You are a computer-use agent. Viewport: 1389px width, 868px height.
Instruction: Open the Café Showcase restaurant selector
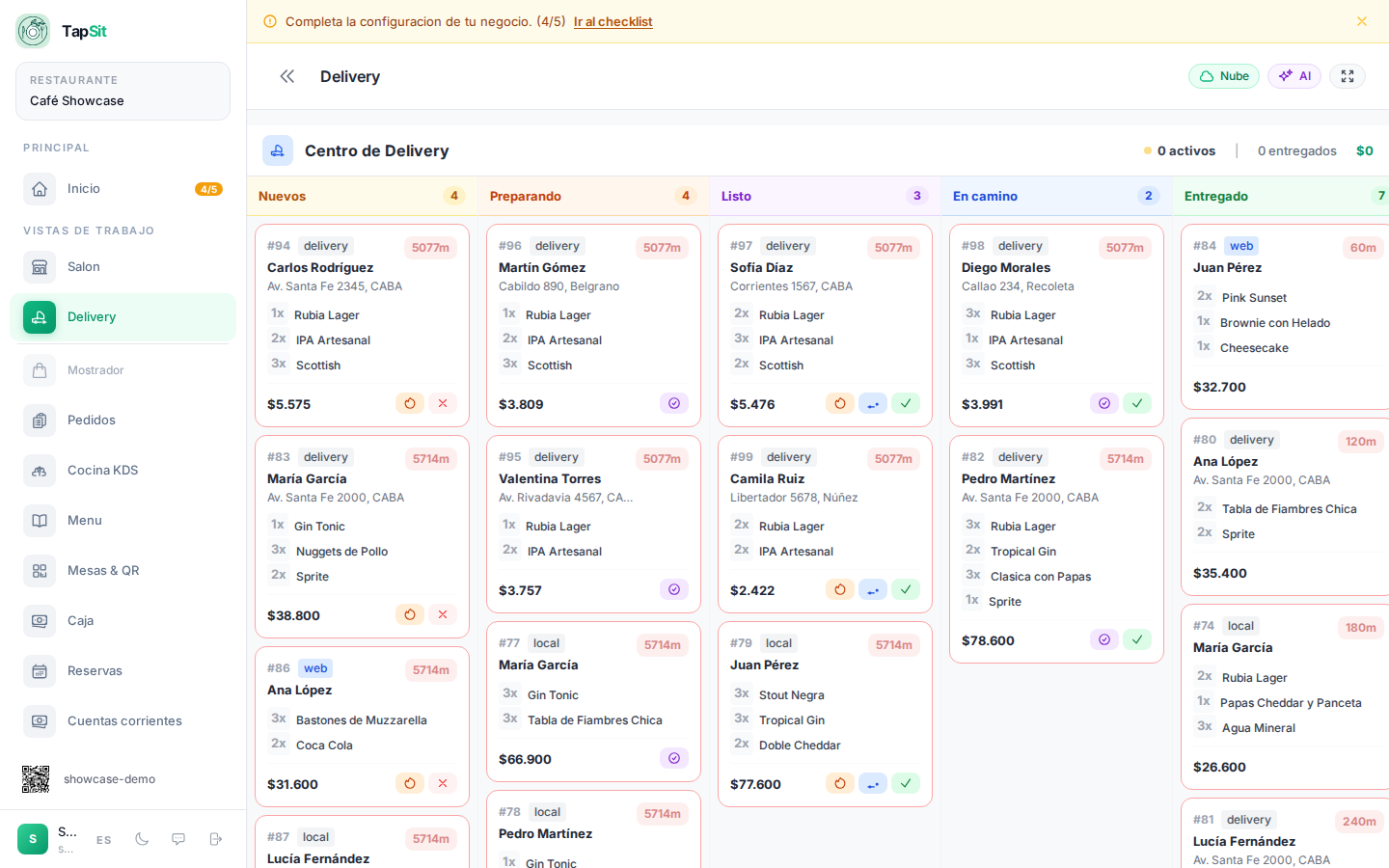[123, 92]
